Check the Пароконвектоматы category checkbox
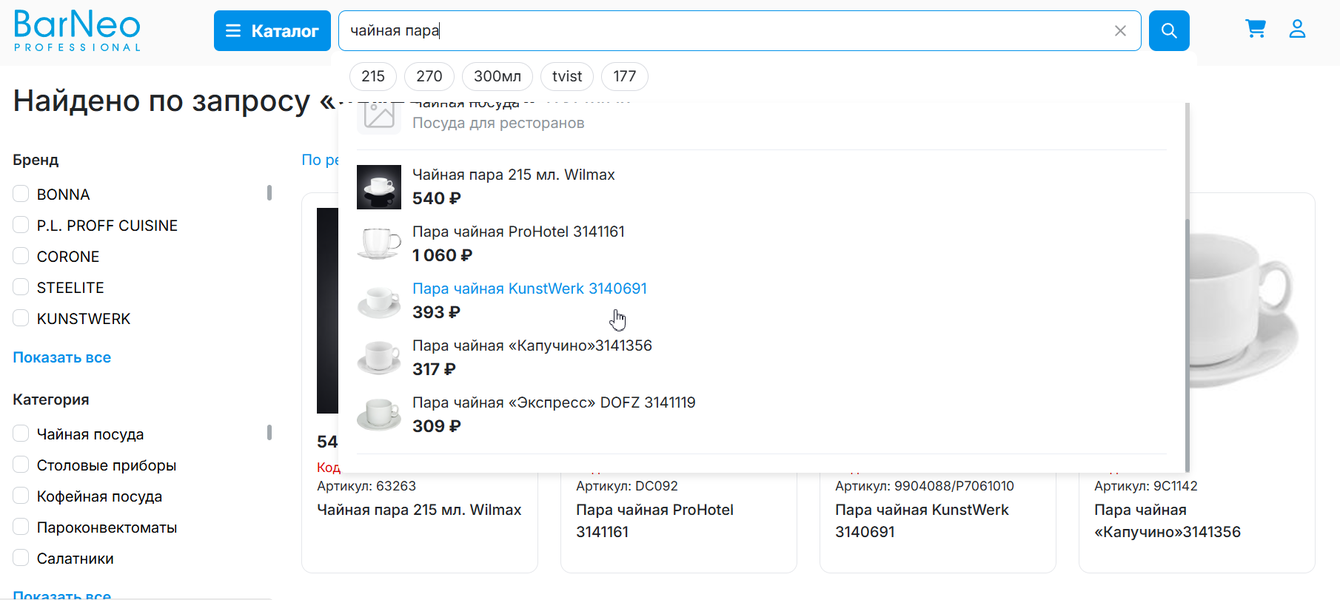Screen dimensions: 1340x600 click(20, 527)
